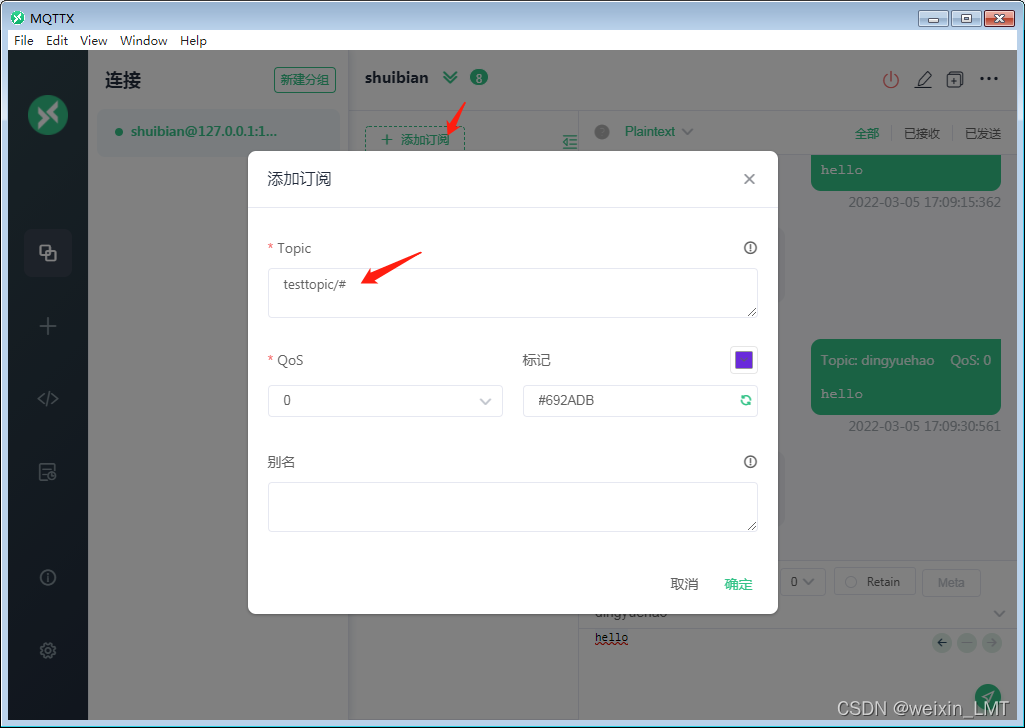Click the 添加订阅 button

[414, 139]
